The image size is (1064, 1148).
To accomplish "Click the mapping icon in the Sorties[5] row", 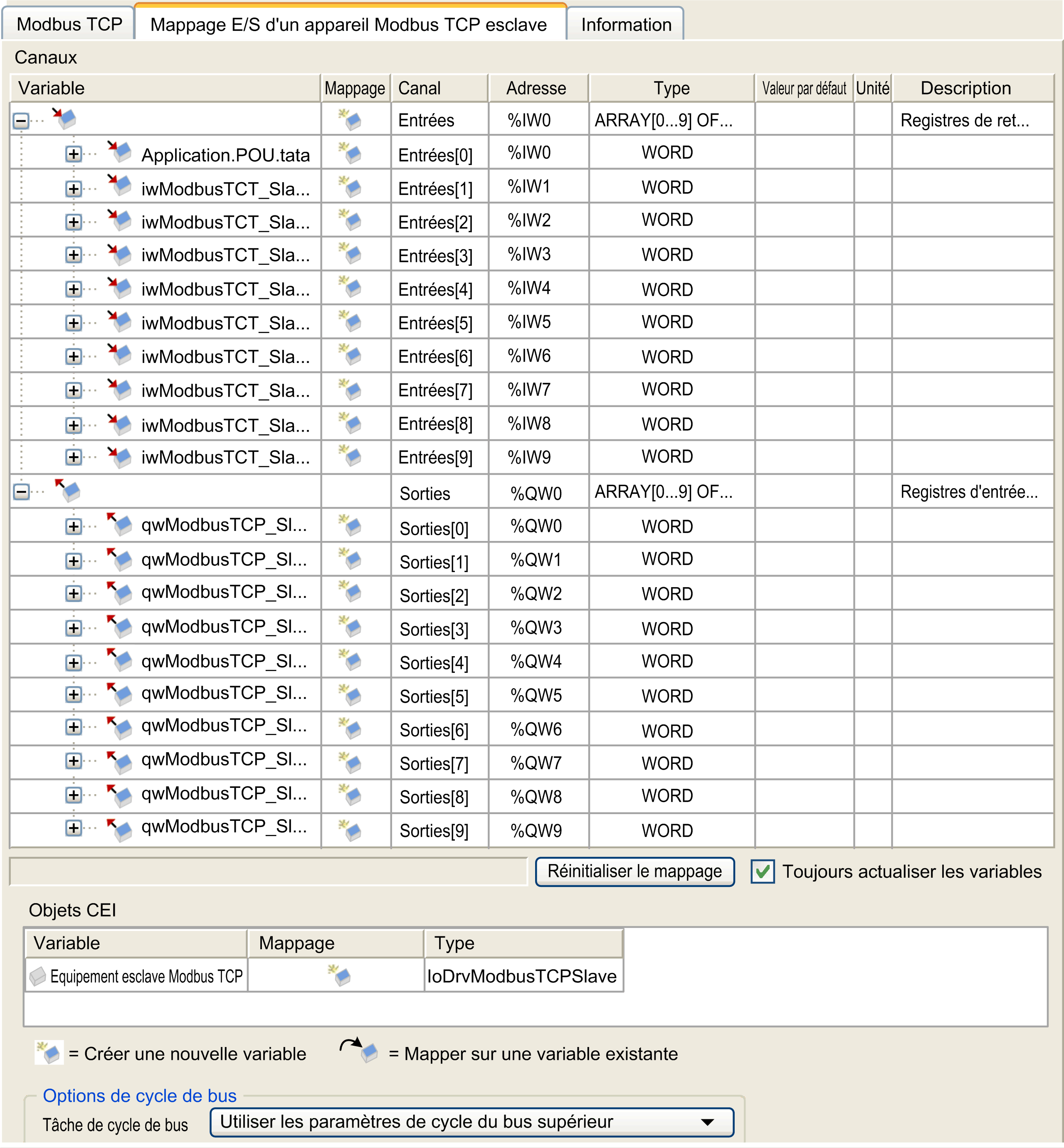I will coord(350,695).
